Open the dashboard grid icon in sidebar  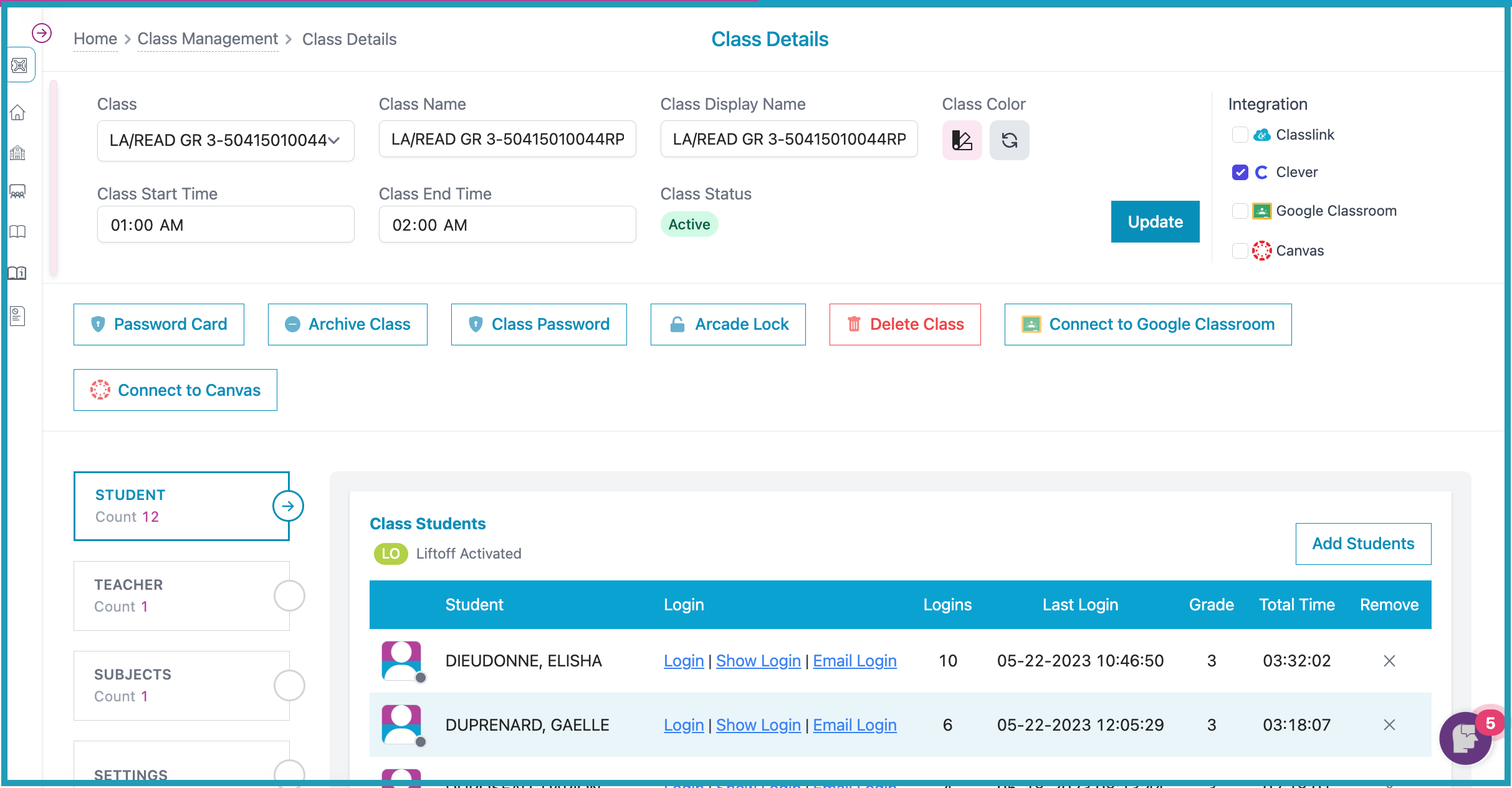(19, 65)
